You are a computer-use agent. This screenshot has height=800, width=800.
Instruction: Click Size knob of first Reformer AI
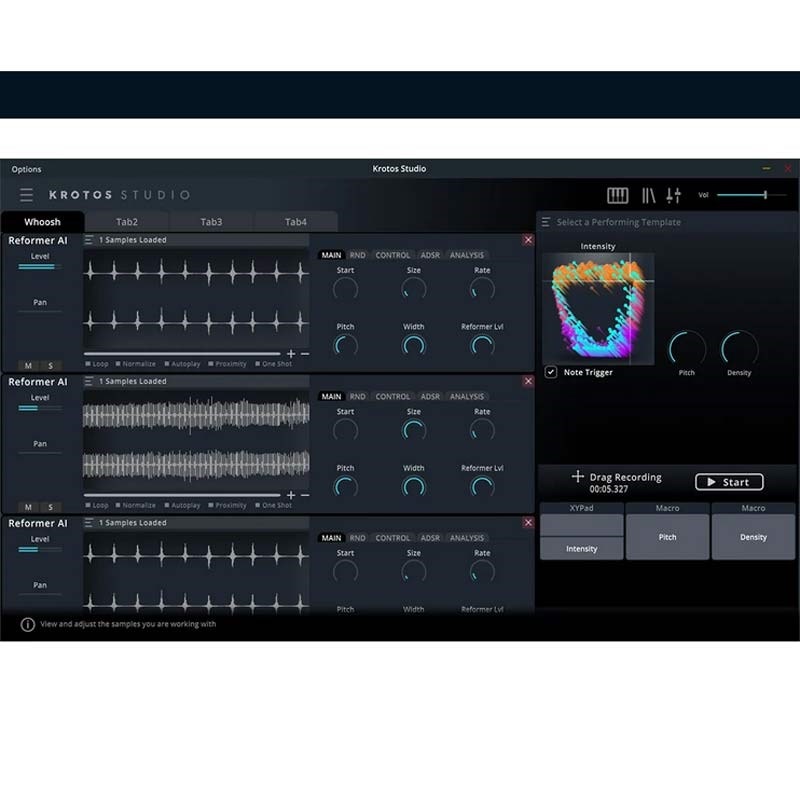click(x=414, y=289)
